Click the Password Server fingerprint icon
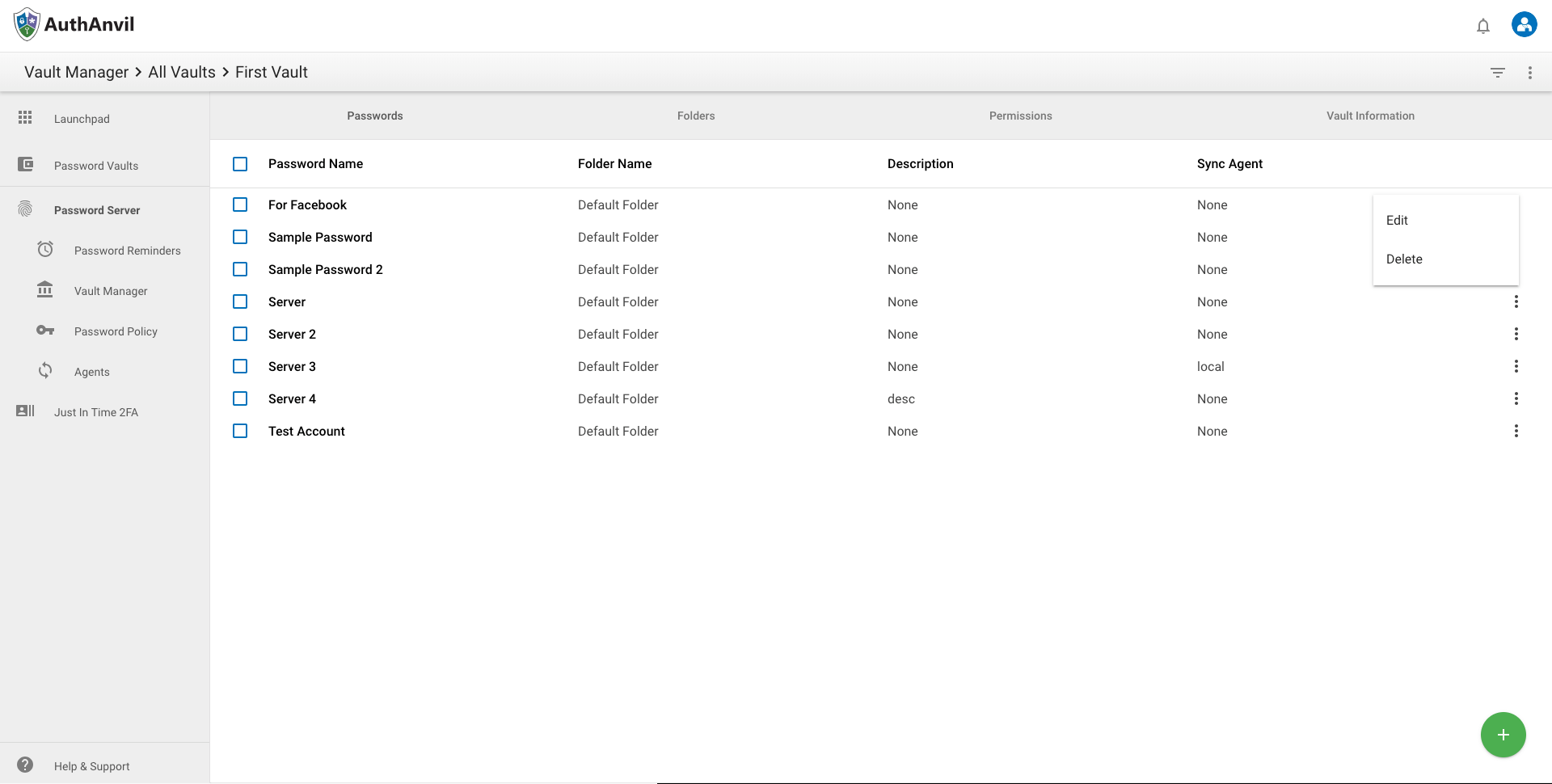The height and width of the screenshot is (784, 1552). pyautogui.click(x=25, y=209)
